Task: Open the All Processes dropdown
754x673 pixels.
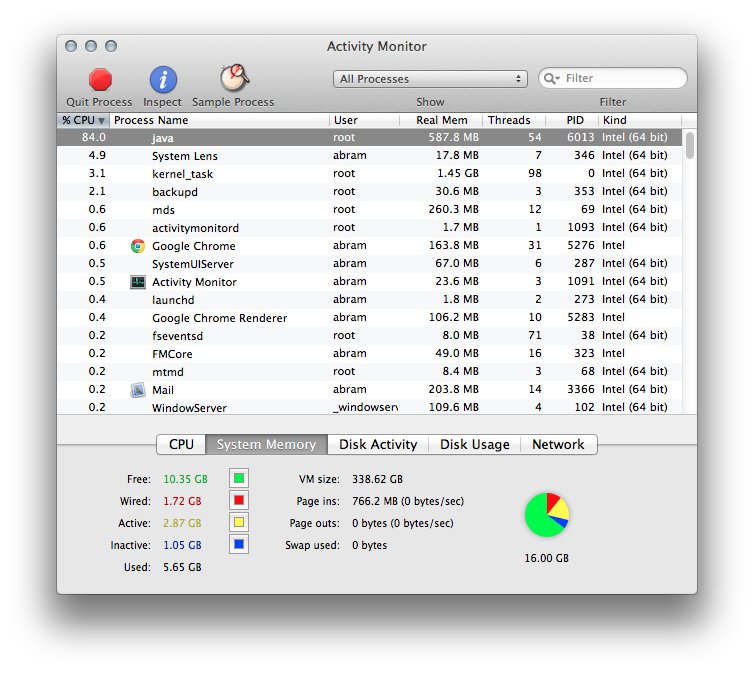Action: pyautogui.click(x=430, y=79)
